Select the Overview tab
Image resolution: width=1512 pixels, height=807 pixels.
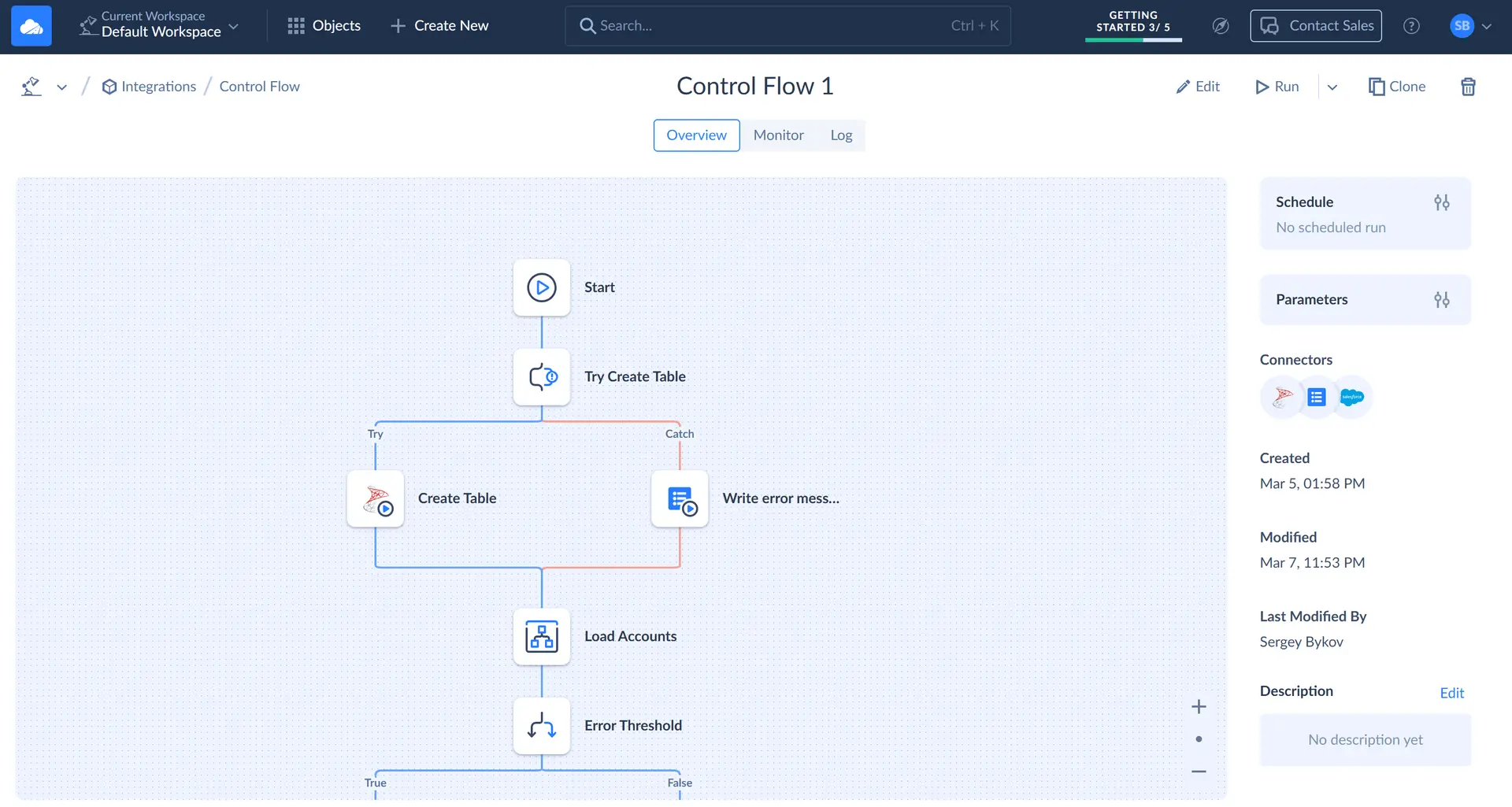click(x=696, y=135)
